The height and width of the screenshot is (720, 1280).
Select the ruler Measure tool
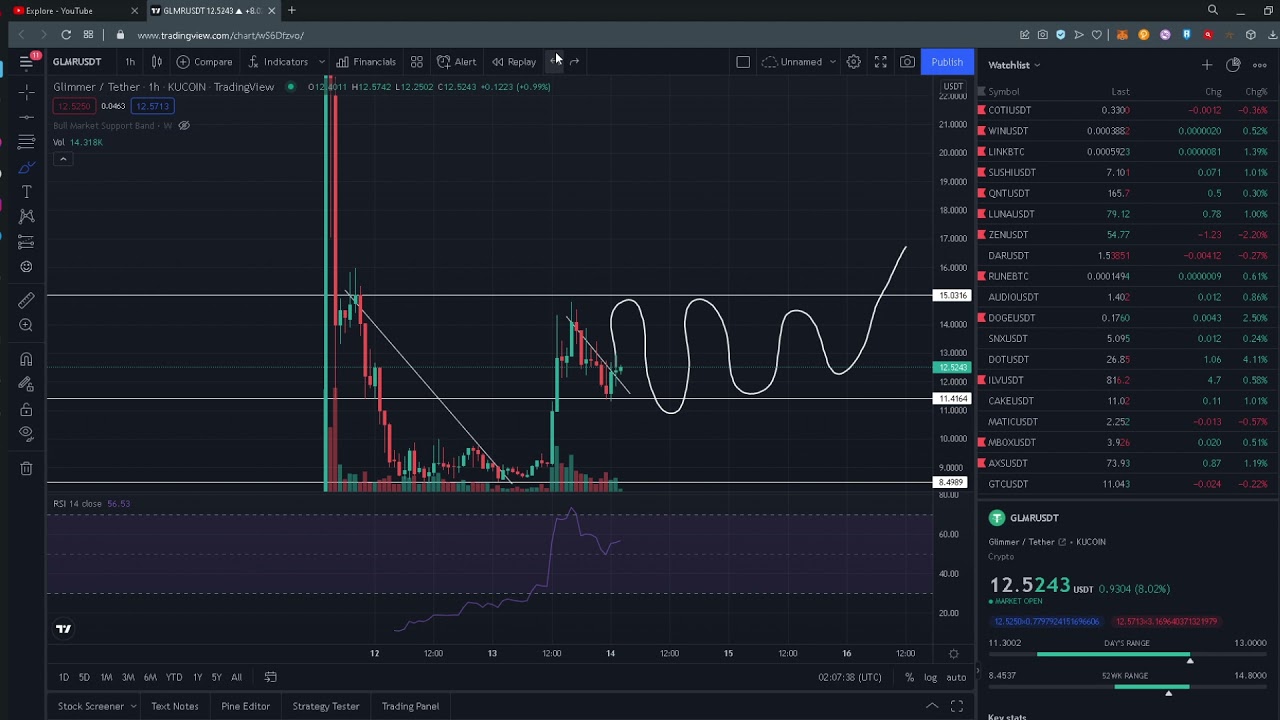point(26,300)
